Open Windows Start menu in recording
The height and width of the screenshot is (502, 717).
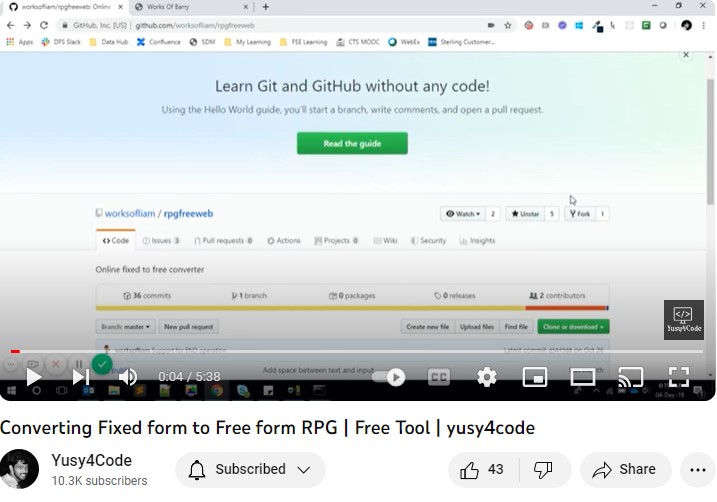(11, 390)
